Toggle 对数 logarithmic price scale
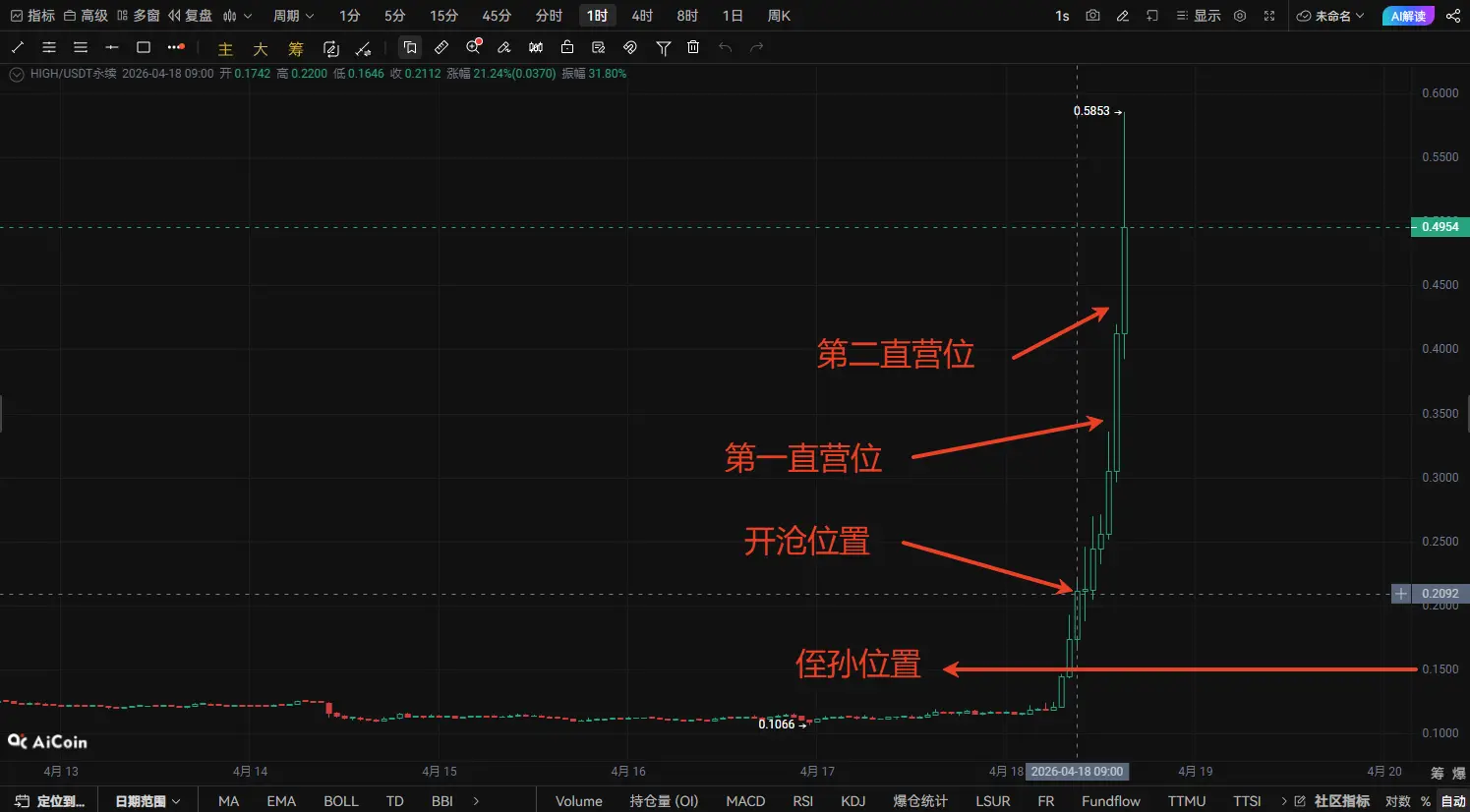1470x812 pixels. (x=1398, y=801)
